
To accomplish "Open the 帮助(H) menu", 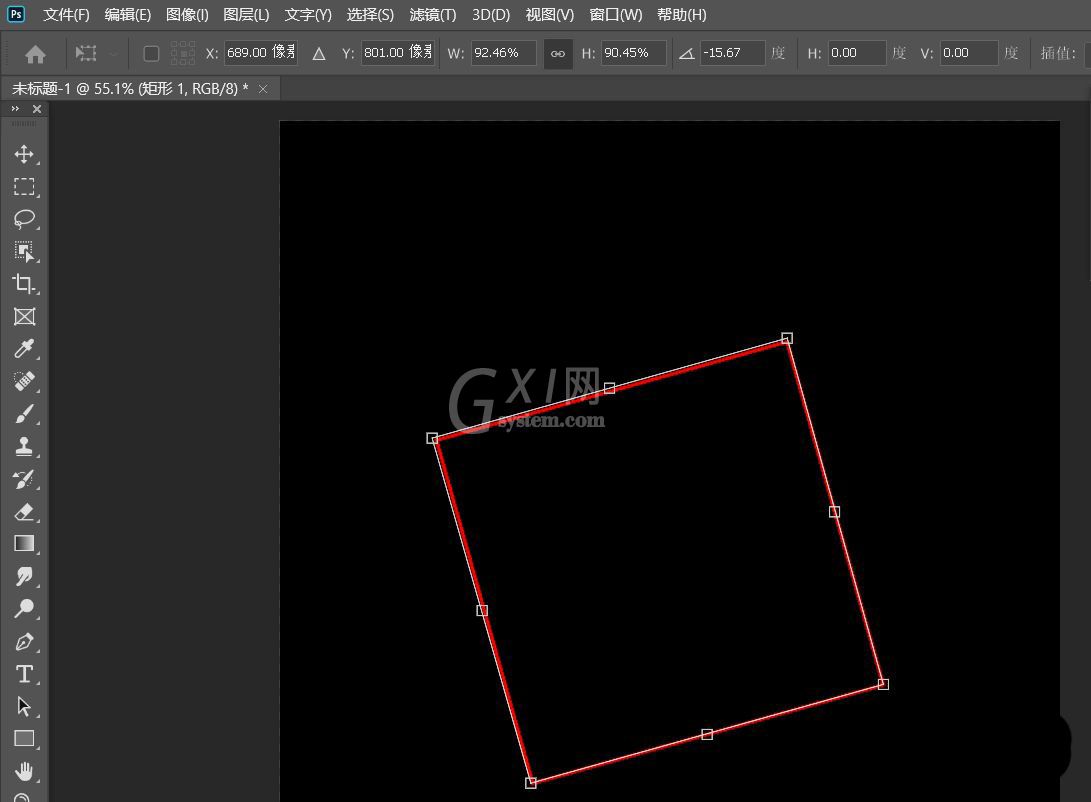I will [x=682, y=15].
